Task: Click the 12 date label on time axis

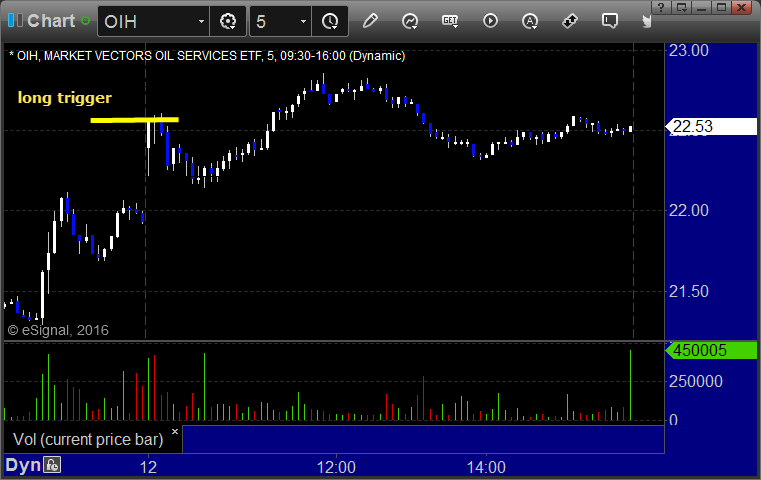Action: (148, 467)
